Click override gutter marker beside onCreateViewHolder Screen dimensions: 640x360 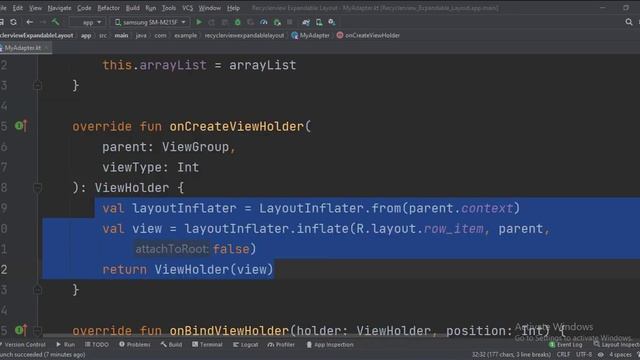click(21, 126)
